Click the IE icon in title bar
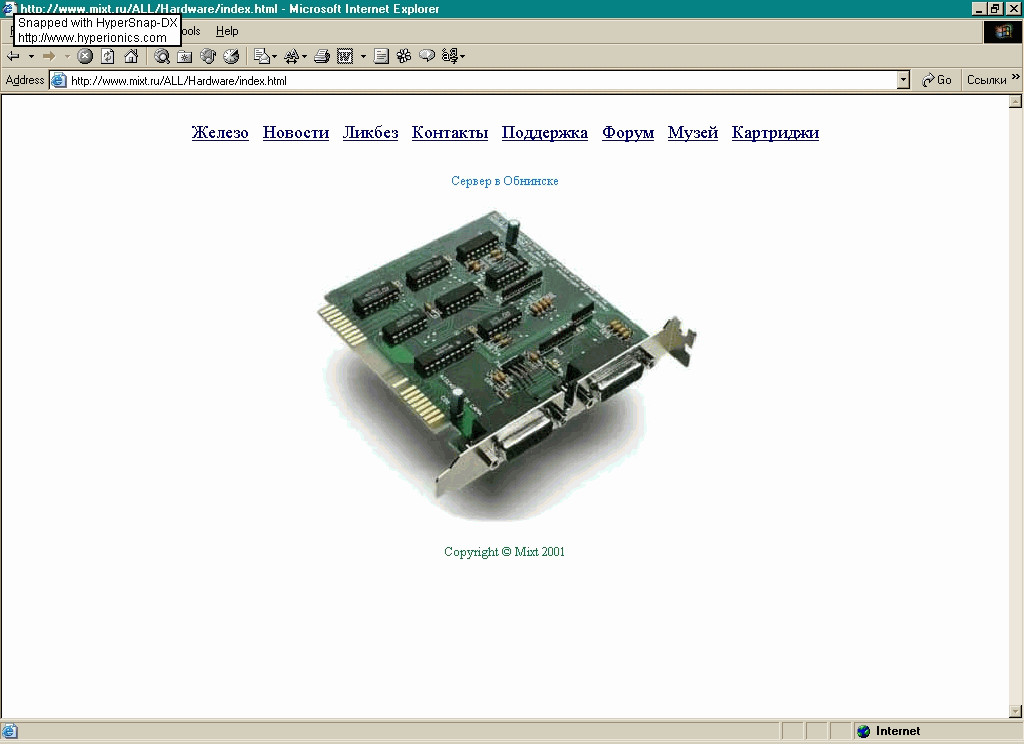 point(8,8)
